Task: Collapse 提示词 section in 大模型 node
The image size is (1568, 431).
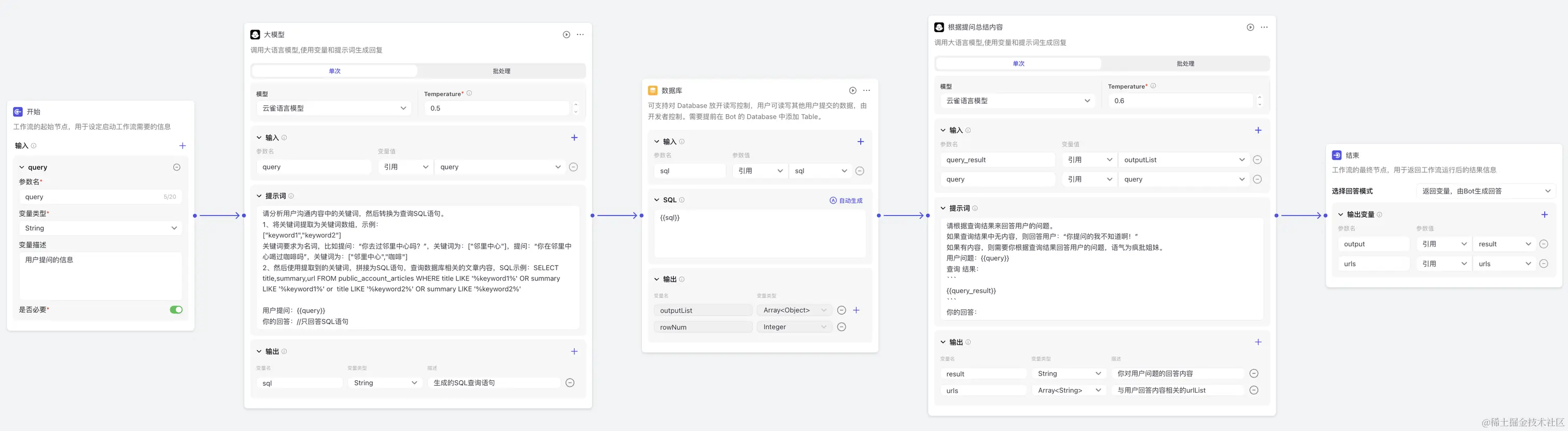Action: pyautogui.click(x=259, y=196)
